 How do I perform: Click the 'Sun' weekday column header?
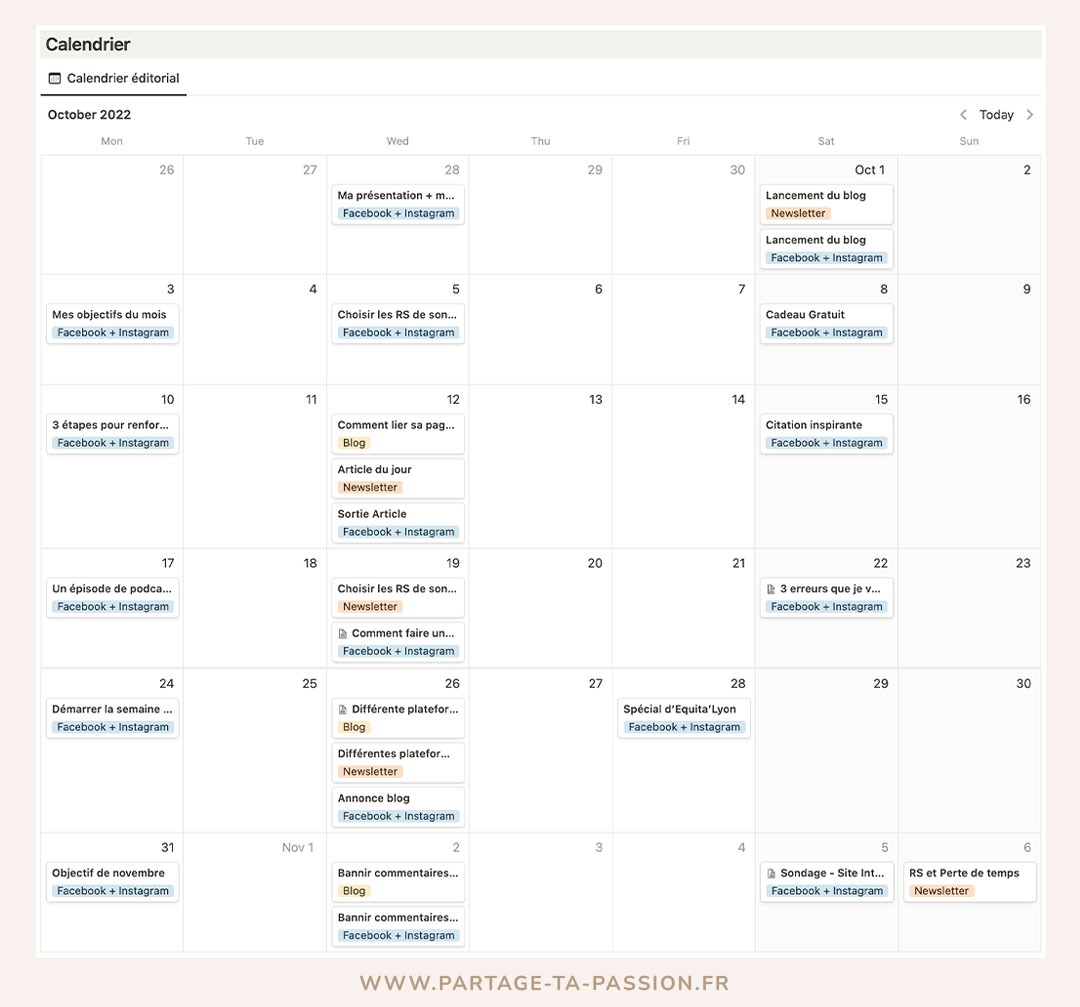pos(969,141)
